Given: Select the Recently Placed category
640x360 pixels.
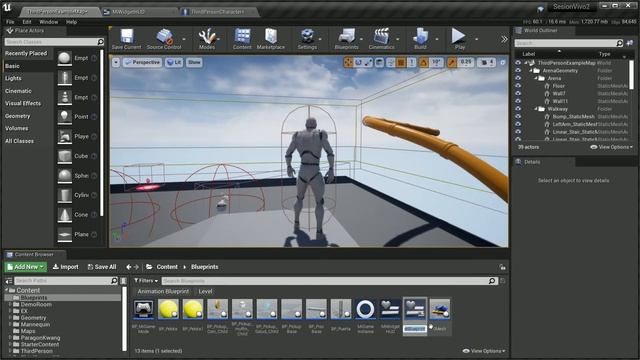Looking at the screenshot, I should pyautogui.click(x=26, y=53).
